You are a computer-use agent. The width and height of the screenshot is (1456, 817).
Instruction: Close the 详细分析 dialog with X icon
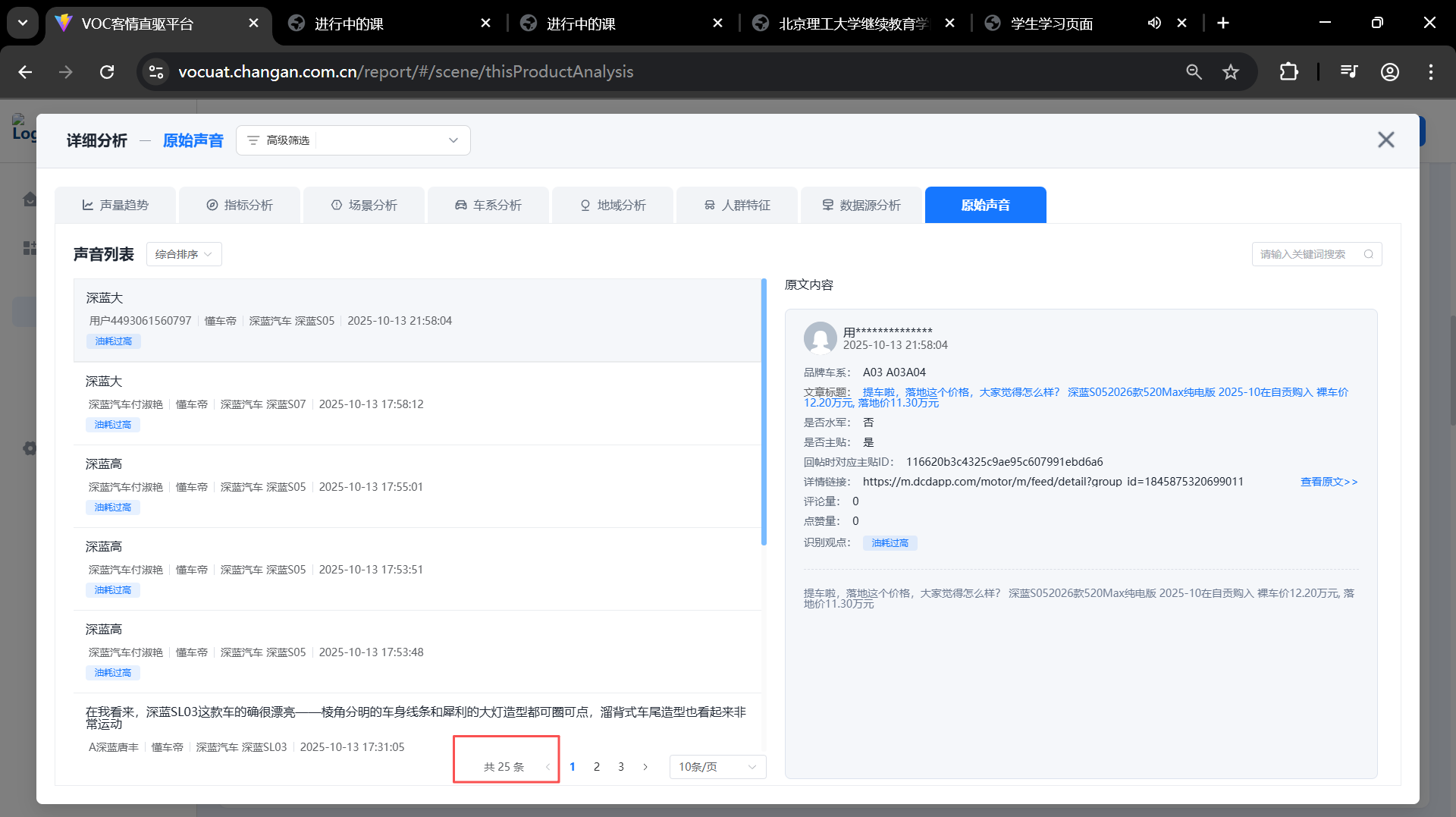click(x=1385, y=140)
